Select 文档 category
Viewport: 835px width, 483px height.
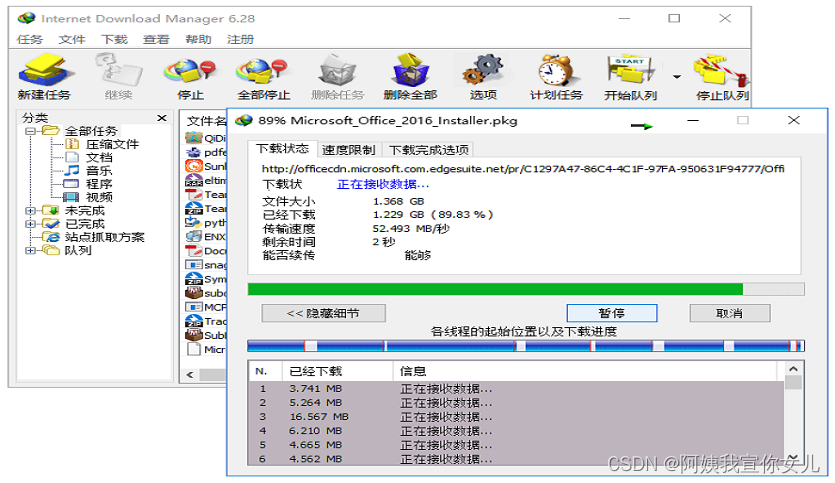[x=99, y=158]
